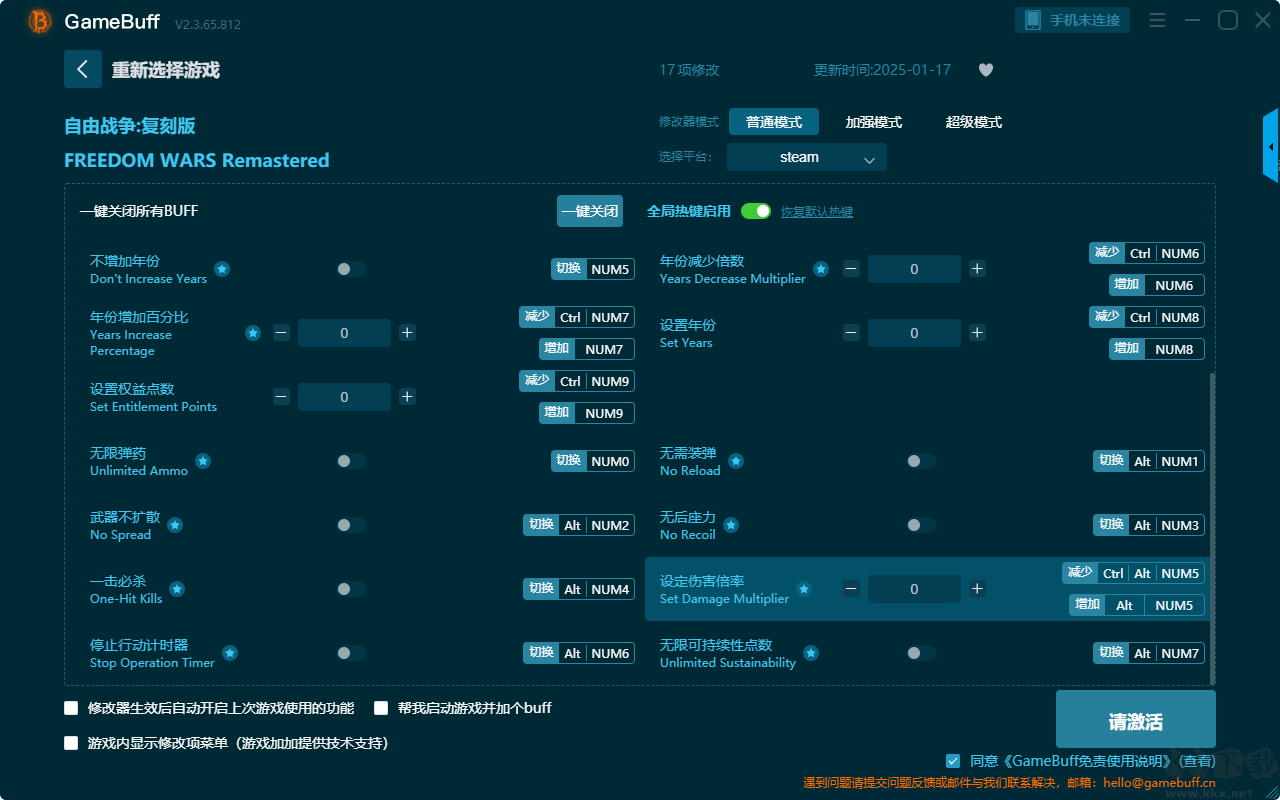Click the GameBuff logo icon
The height and width of the screenshot is (800, 1280).
[x=40, y=21]
